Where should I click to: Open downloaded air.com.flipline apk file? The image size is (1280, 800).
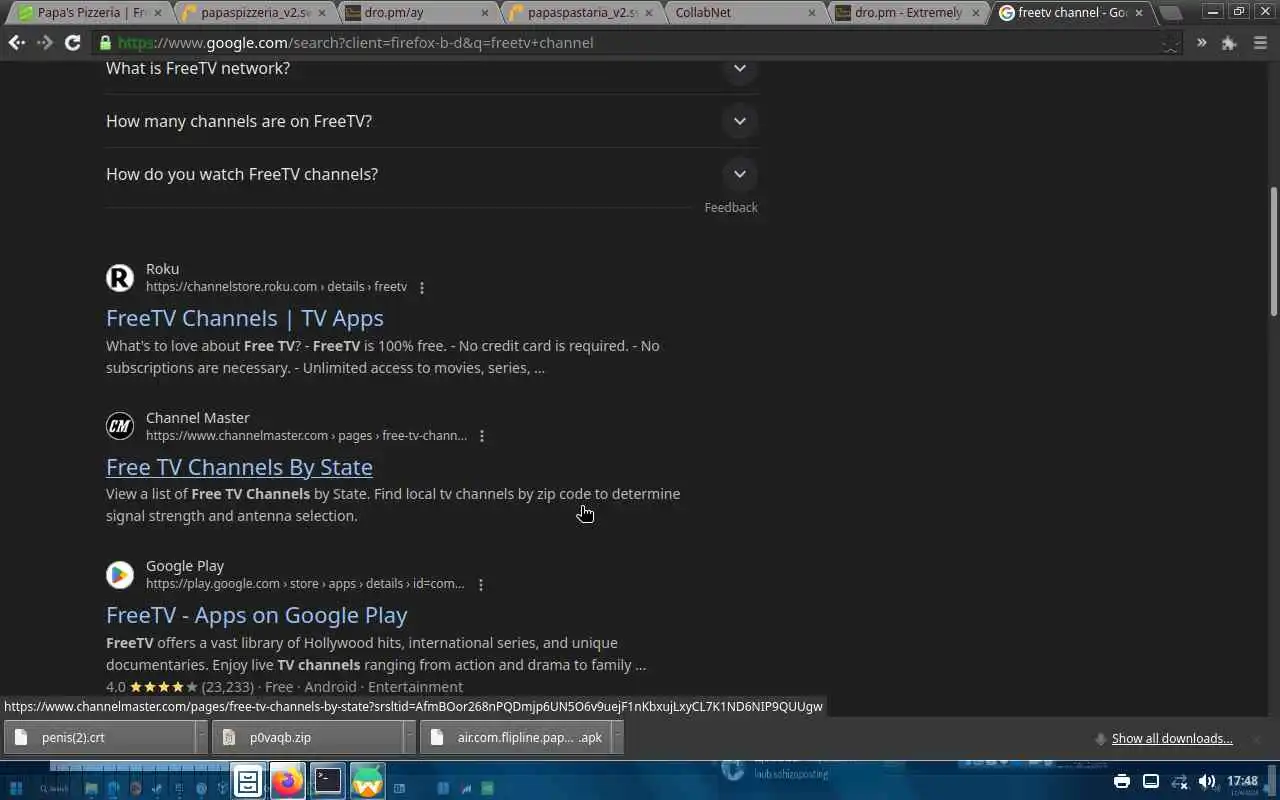[515, 738]
